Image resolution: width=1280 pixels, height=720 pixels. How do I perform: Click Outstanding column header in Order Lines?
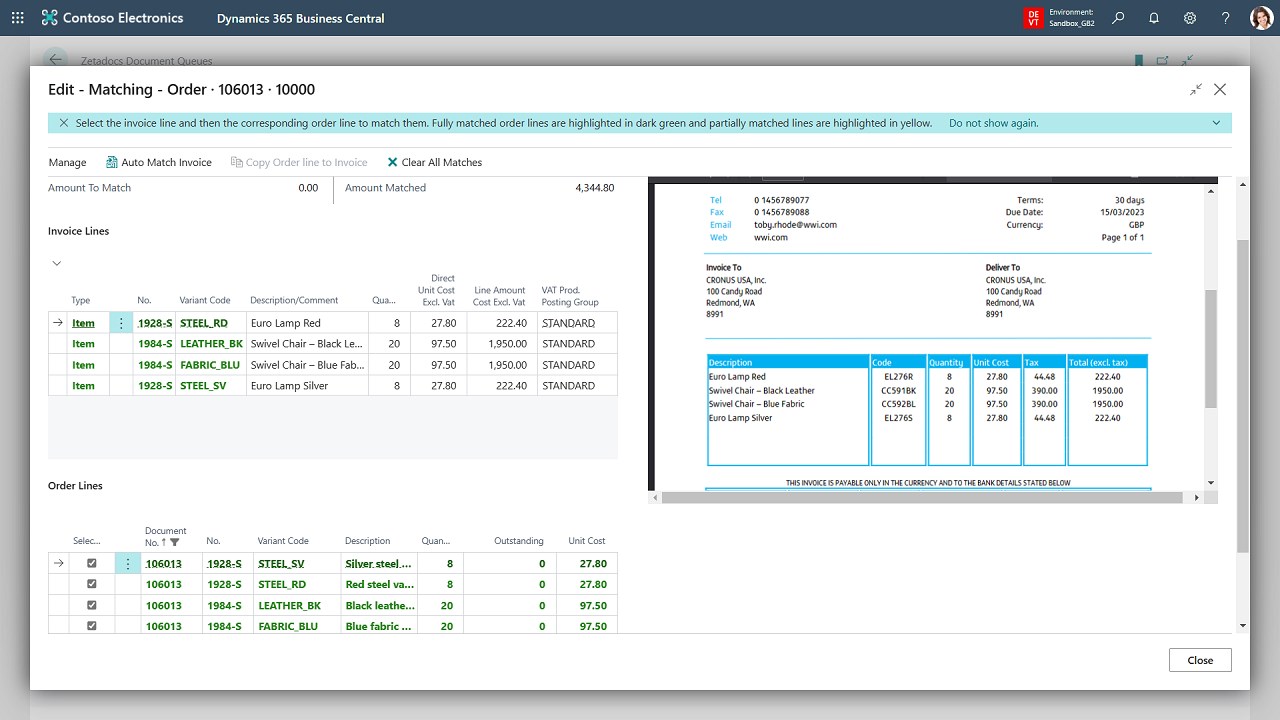(519, 541)
